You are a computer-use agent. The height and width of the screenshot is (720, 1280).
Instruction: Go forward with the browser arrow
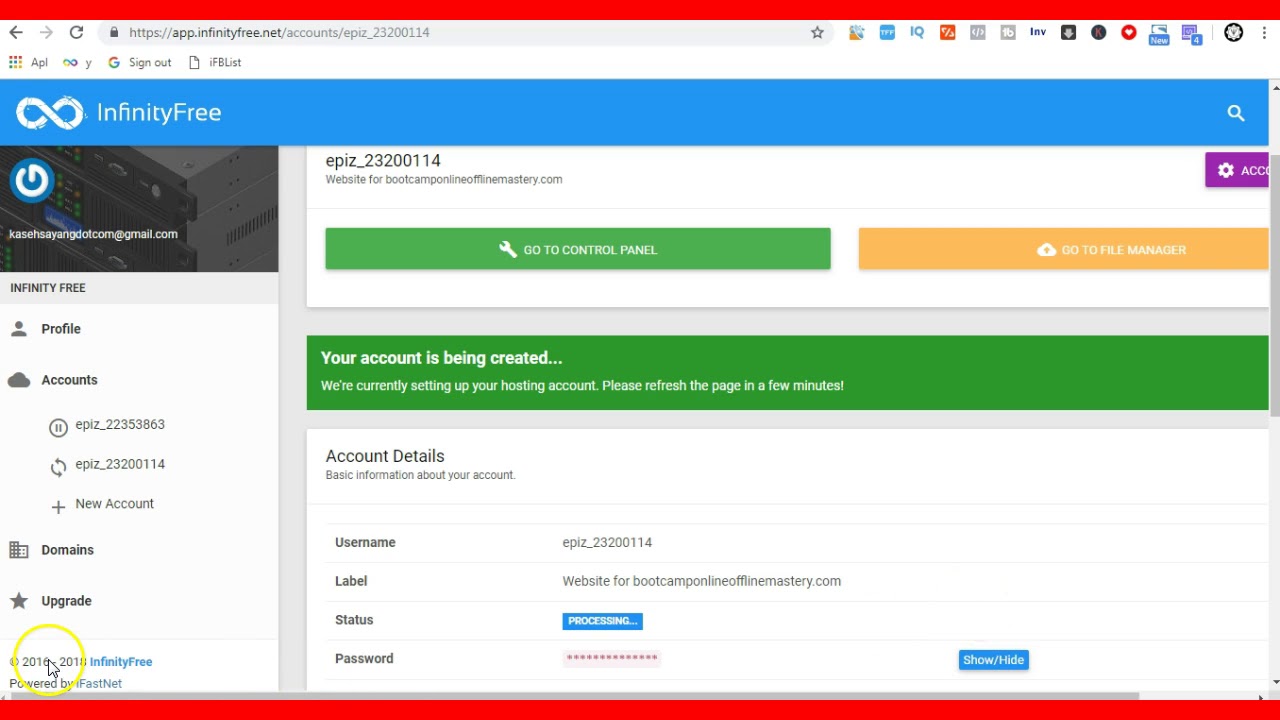(x=46, y=33)
